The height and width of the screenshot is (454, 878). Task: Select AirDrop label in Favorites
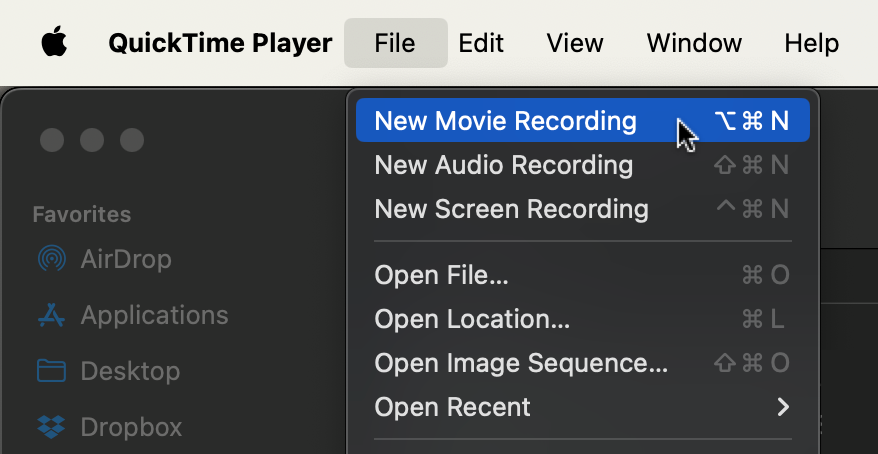point(126,259)
